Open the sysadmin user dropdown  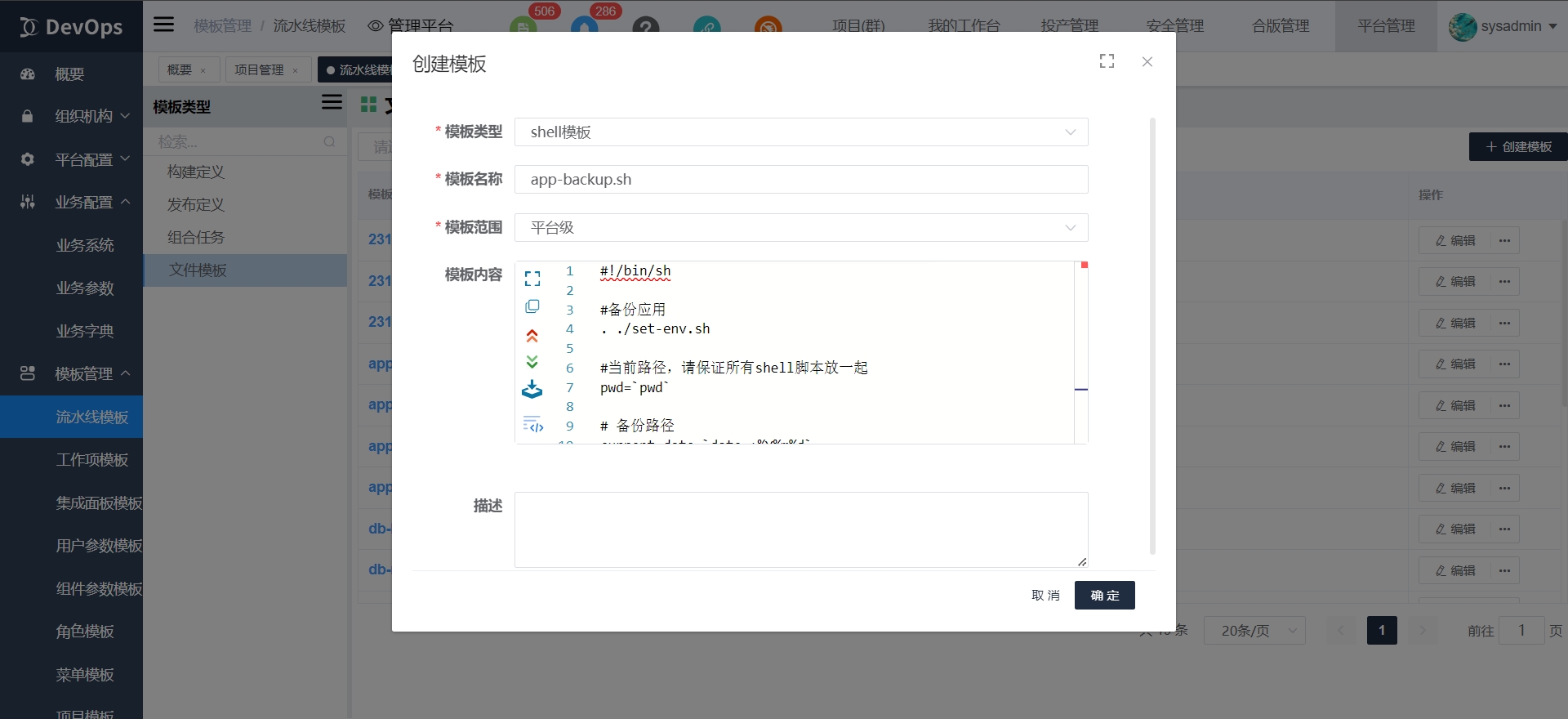point(1503,26)
